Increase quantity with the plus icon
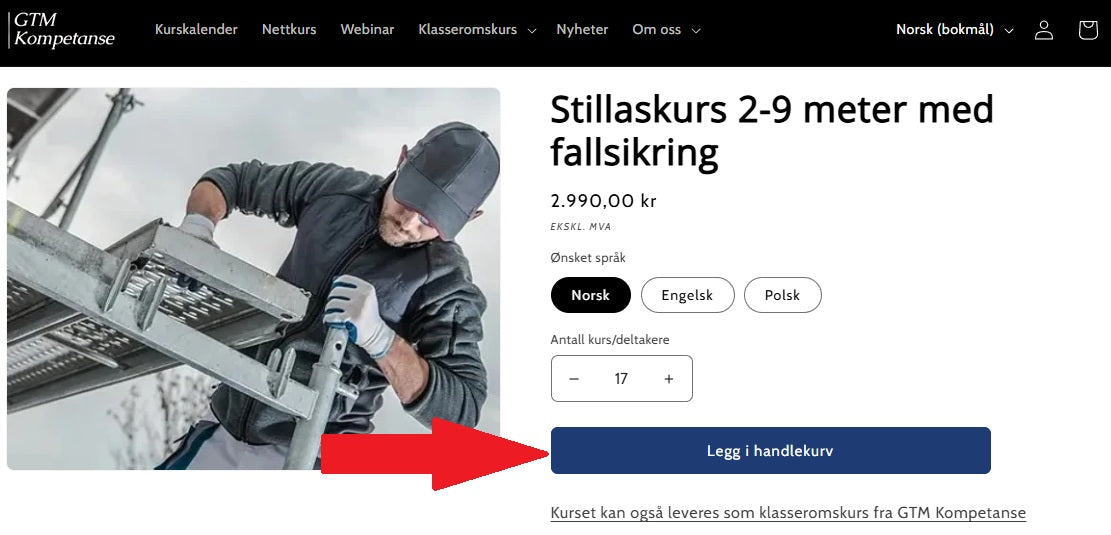Viewport: 1111px width, 535px height. [x=669, y=379]
